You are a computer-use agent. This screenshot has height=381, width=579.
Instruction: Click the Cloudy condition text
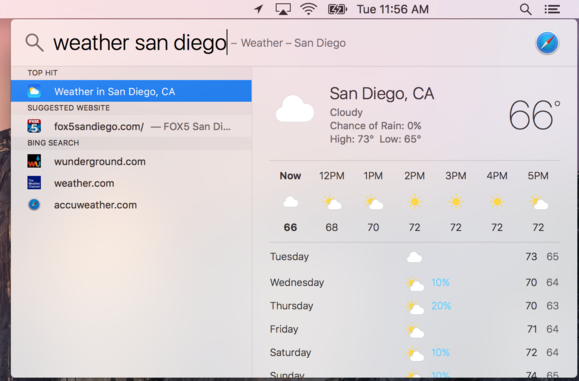346,112
